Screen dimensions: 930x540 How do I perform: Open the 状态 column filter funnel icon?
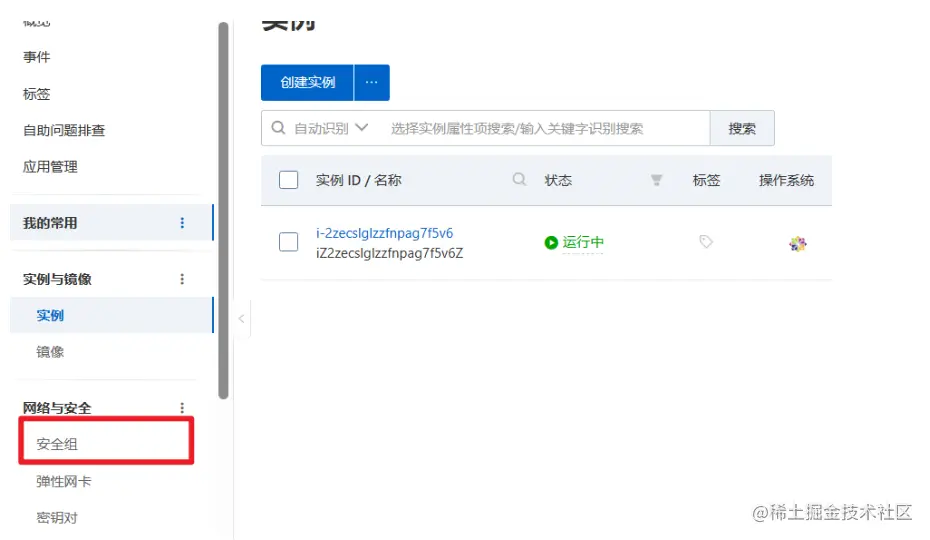[656, 180]
